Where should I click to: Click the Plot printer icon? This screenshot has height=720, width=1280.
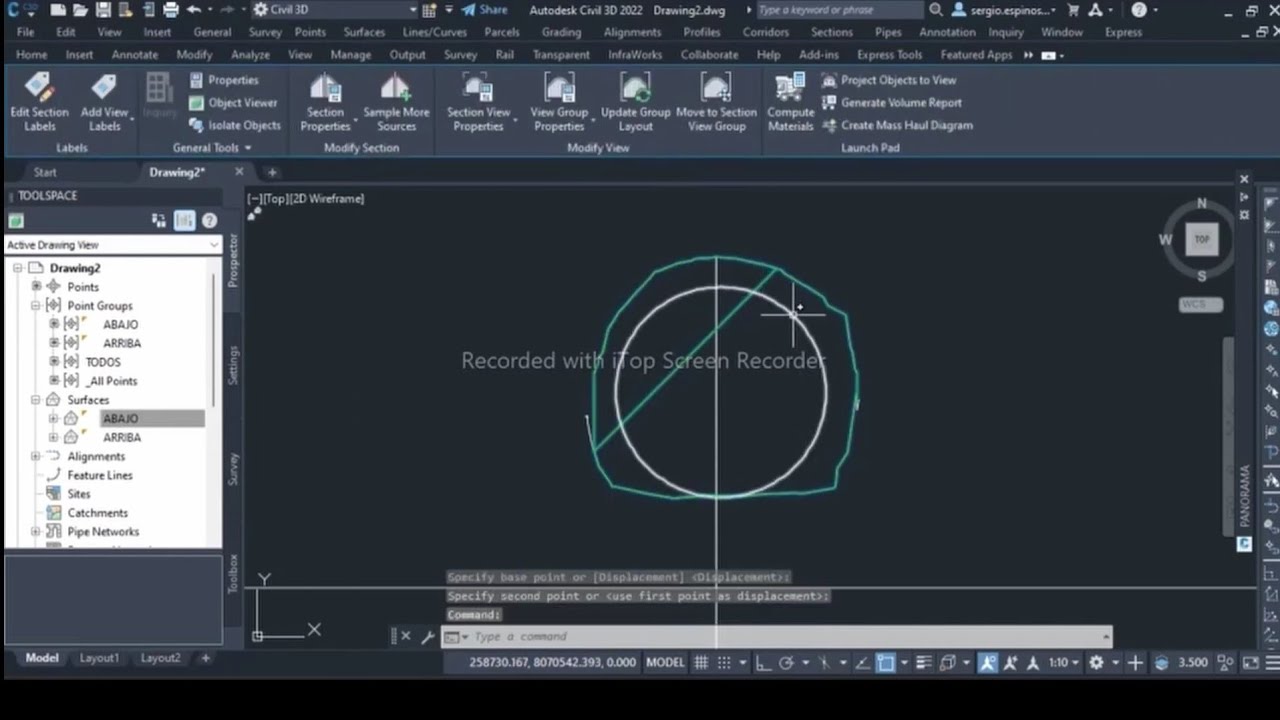point(171,10)
